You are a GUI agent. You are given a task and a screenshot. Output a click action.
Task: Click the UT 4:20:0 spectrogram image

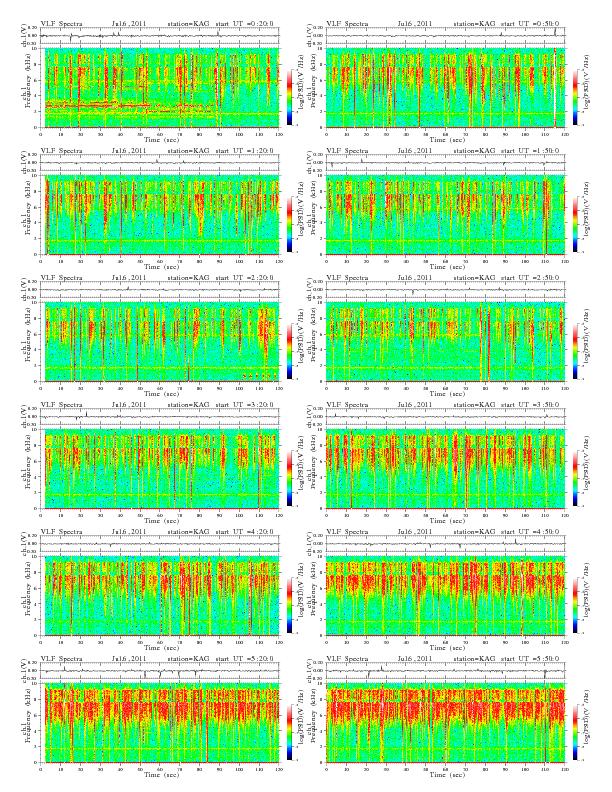pos(160,596)
